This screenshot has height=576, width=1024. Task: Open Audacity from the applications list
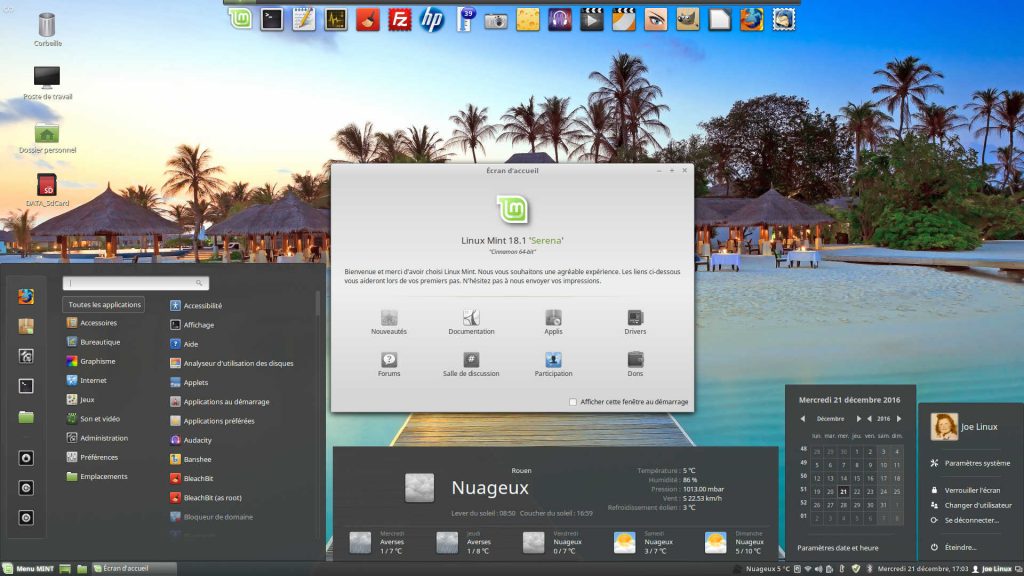pos(197,440)
